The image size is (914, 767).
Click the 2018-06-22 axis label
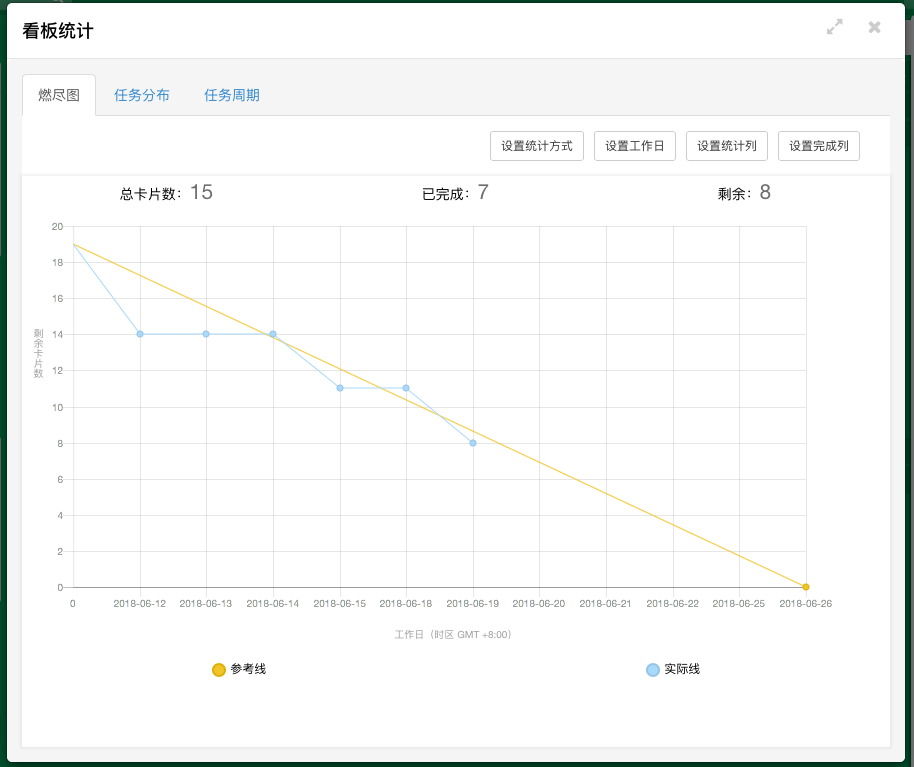click(x=672, y=603)
